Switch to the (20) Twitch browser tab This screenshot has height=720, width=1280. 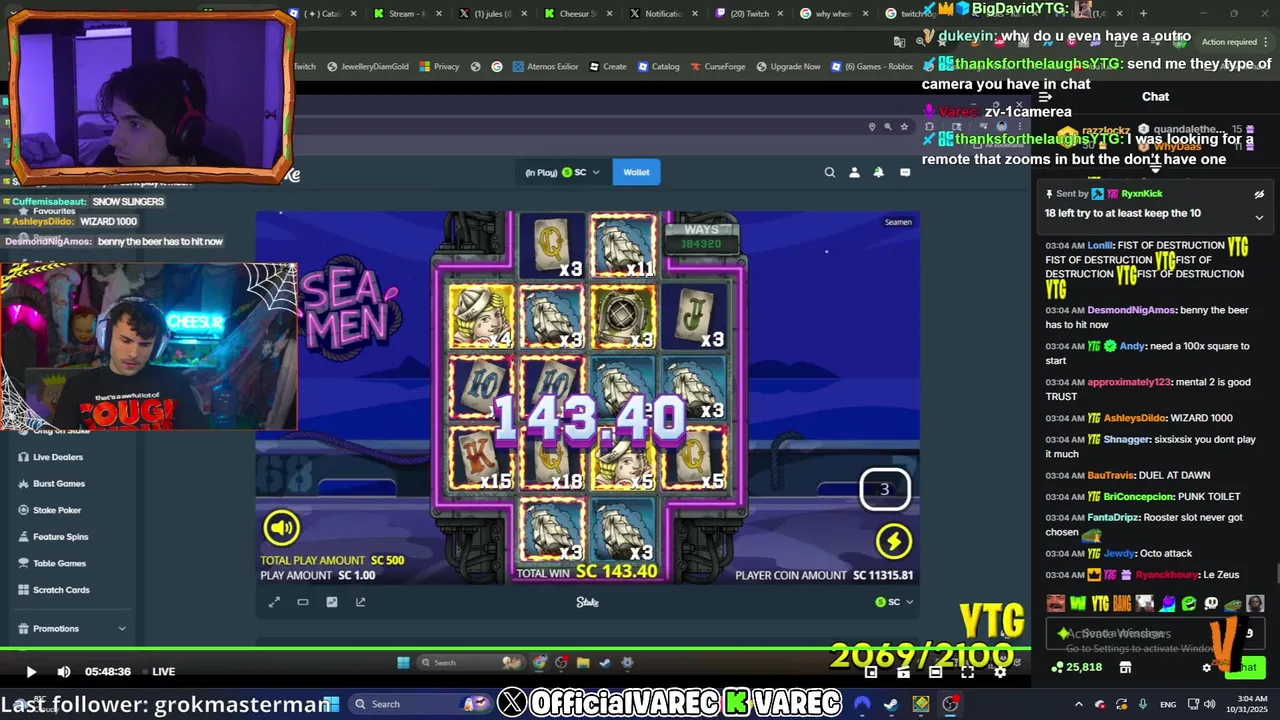750,13
